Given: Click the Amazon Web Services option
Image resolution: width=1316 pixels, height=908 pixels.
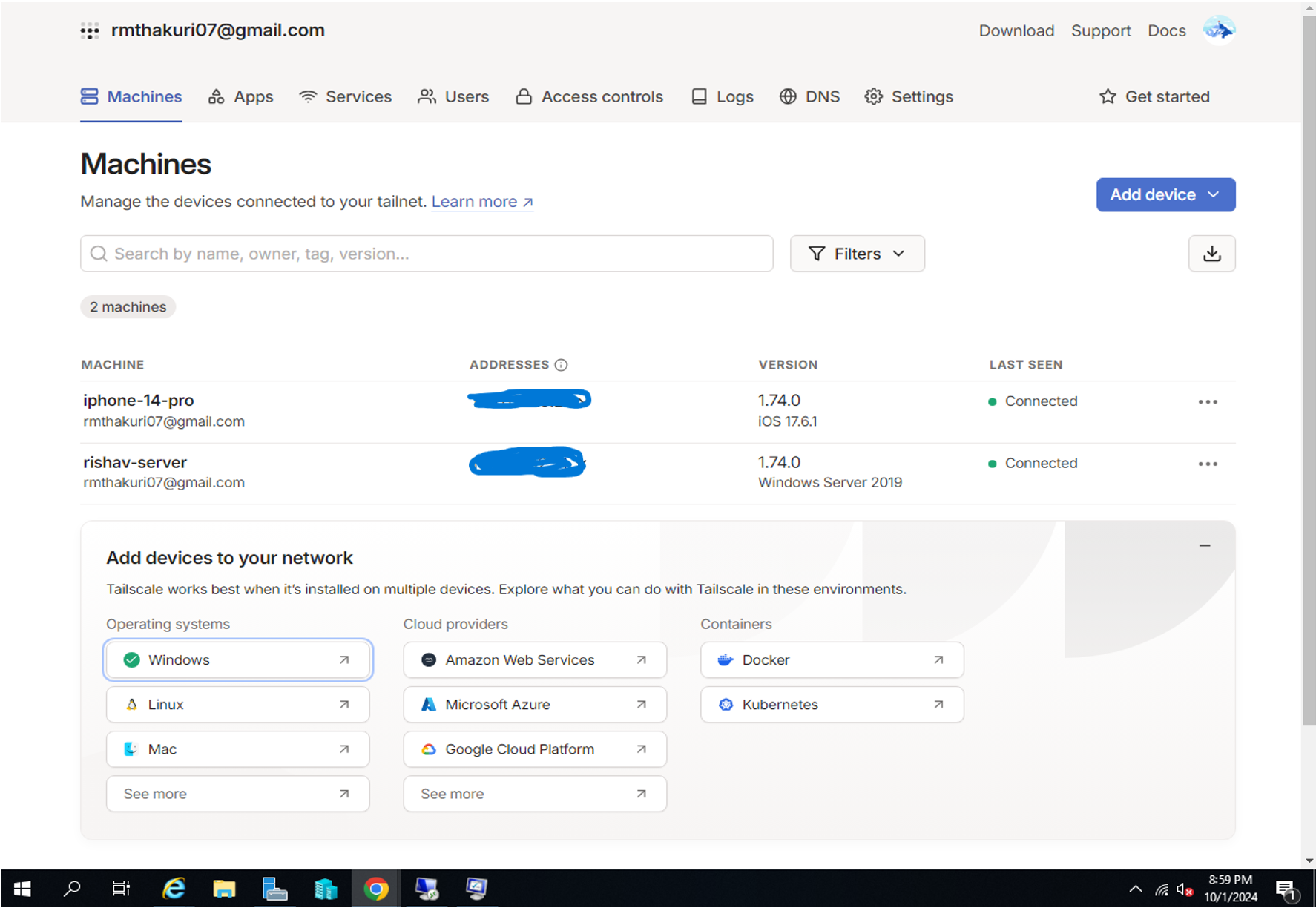Looking at the screenshot, I should coord(535,659).
